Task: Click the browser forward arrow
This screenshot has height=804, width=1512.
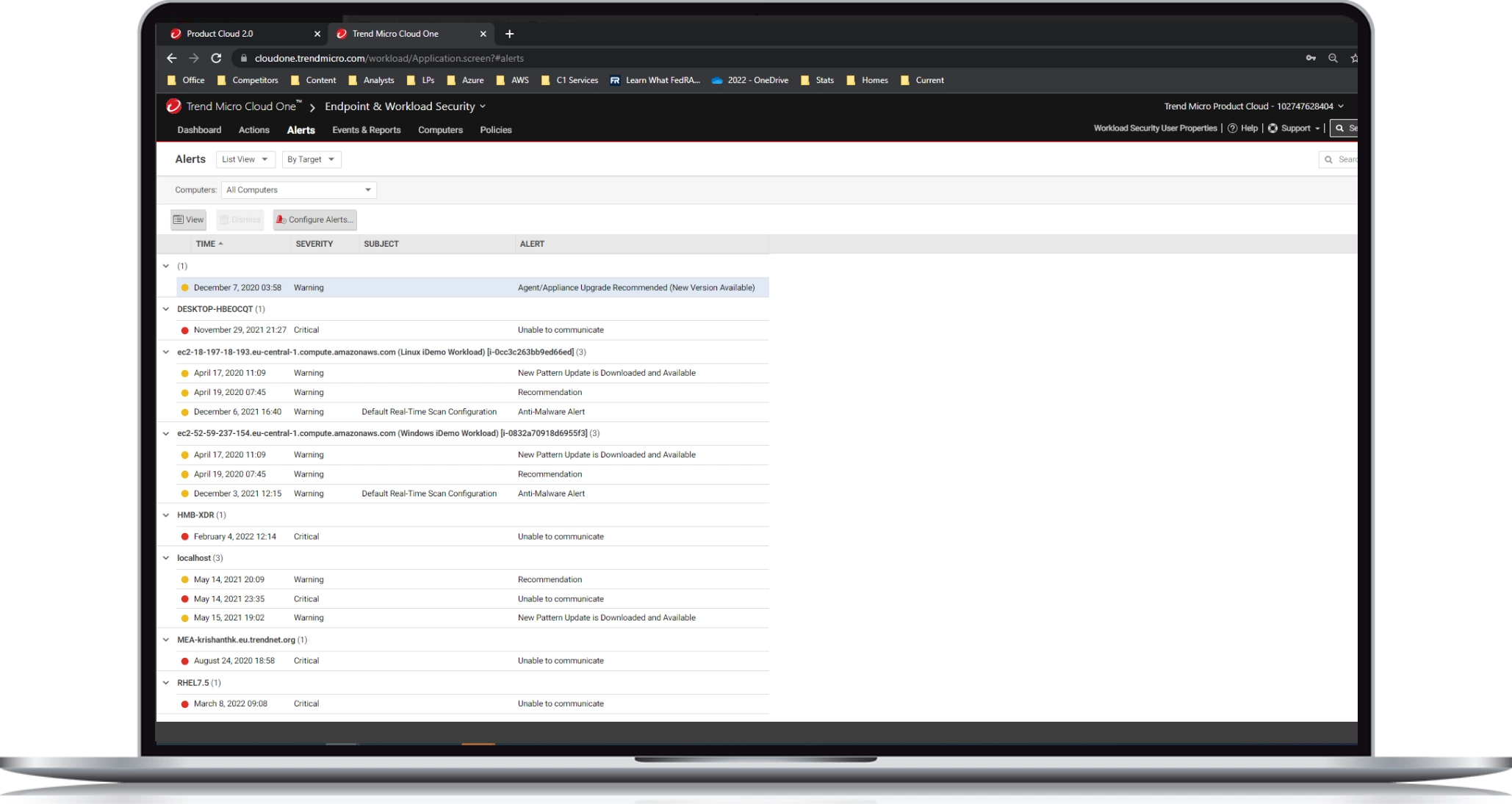Action: click(x=194, y=58)
